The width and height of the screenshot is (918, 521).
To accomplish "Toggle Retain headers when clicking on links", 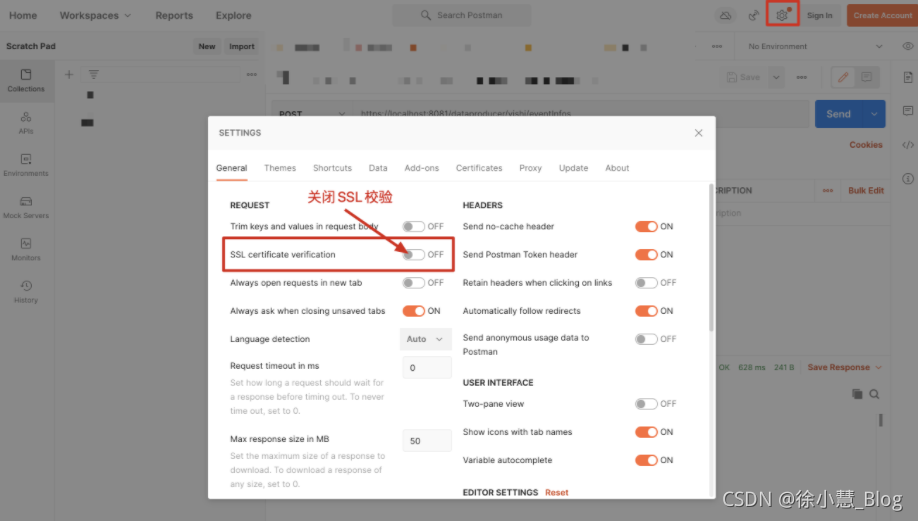I will [x=646, y=283].
